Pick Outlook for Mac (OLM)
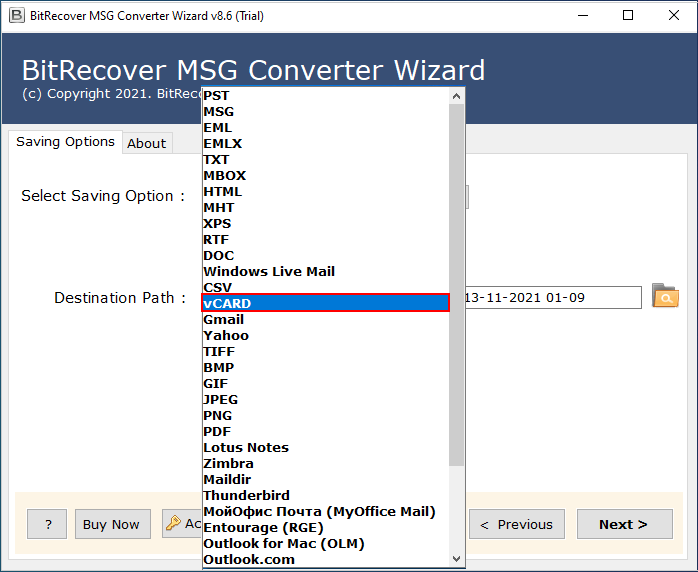Viewport: 698px width, 572px height. [x=326, y=544]
